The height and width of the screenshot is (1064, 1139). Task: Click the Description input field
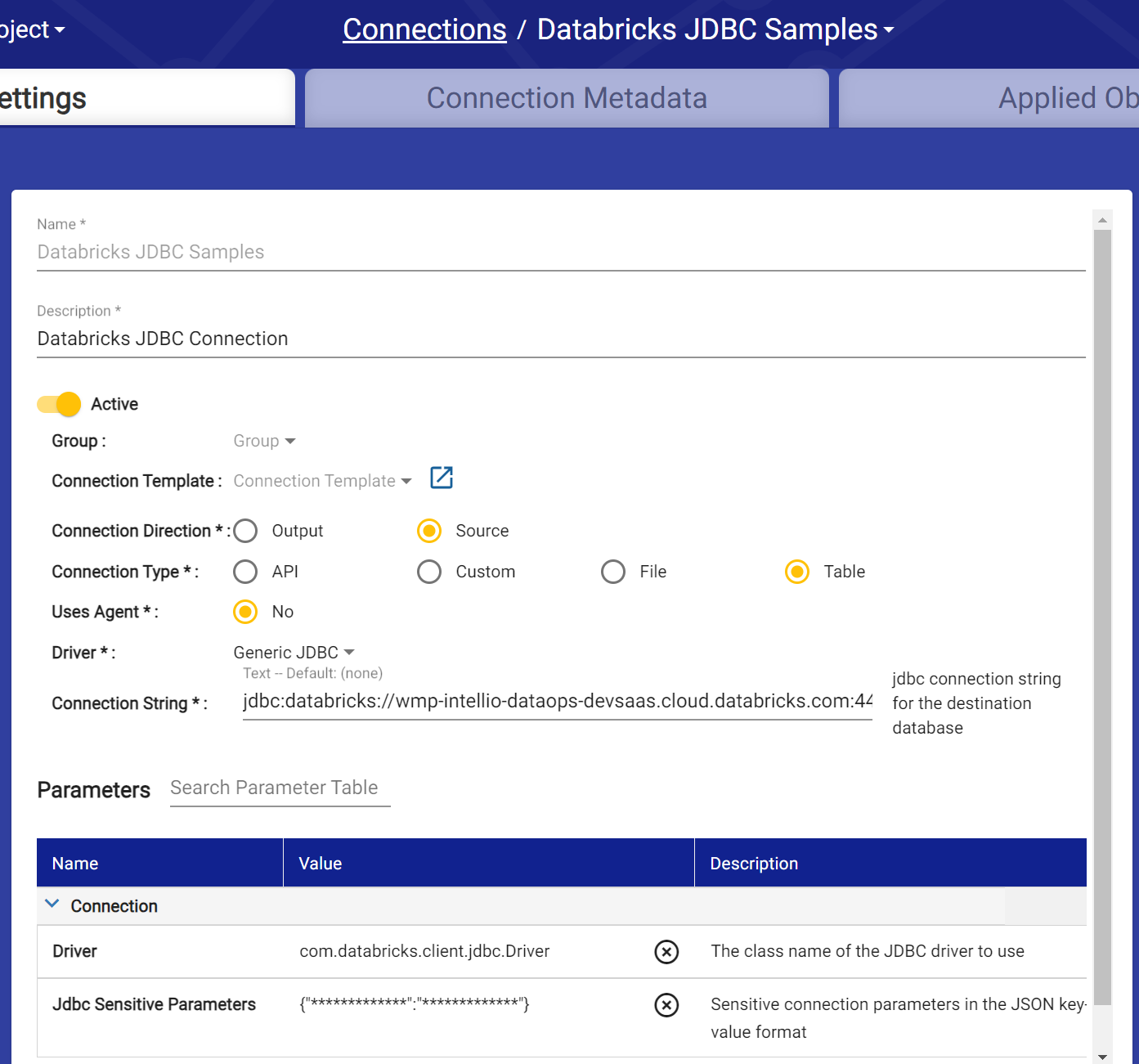tap(561, 339)
